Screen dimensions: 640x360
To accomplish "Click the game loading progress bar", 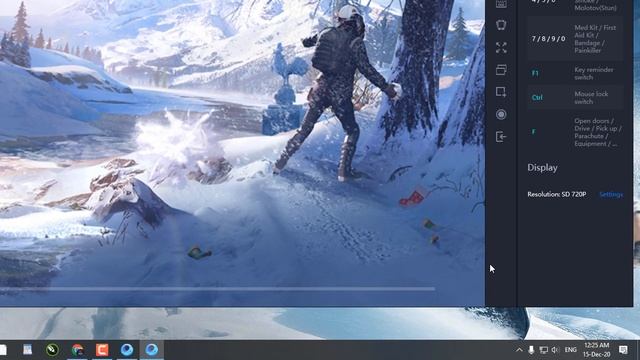I will tap(217, 289).
